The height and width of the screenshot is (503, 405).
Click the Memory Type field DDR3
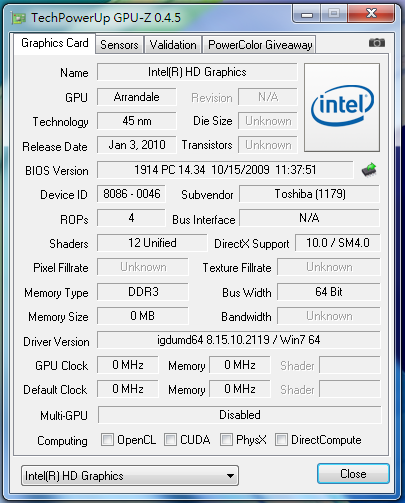click(143, 292)
